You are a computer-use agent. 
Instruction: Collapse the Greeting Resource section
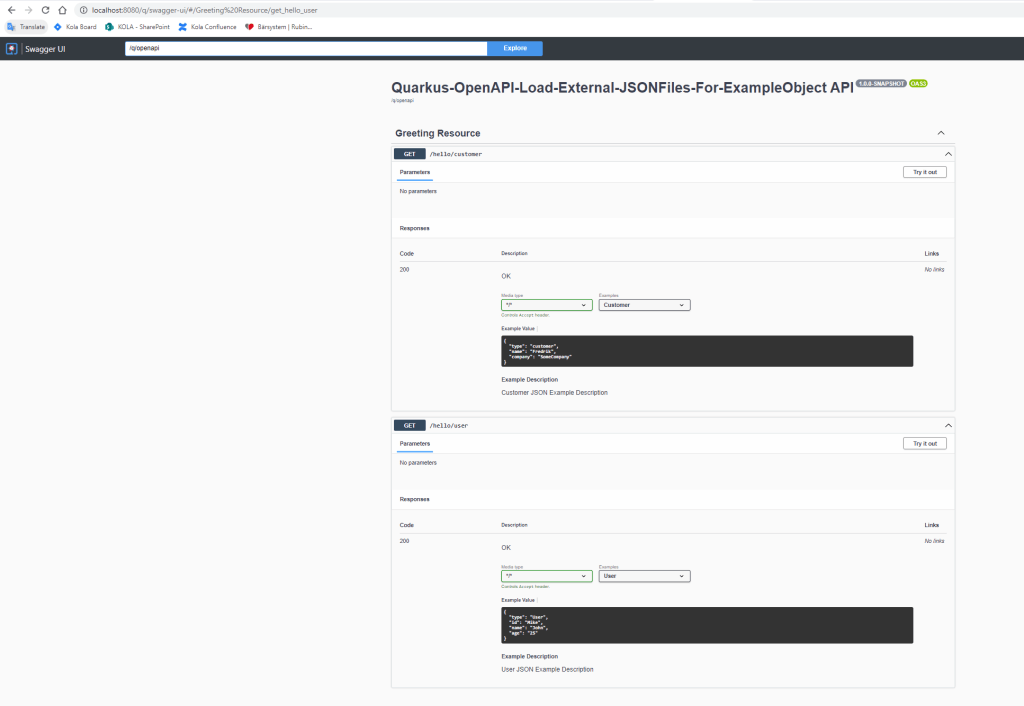941,133
